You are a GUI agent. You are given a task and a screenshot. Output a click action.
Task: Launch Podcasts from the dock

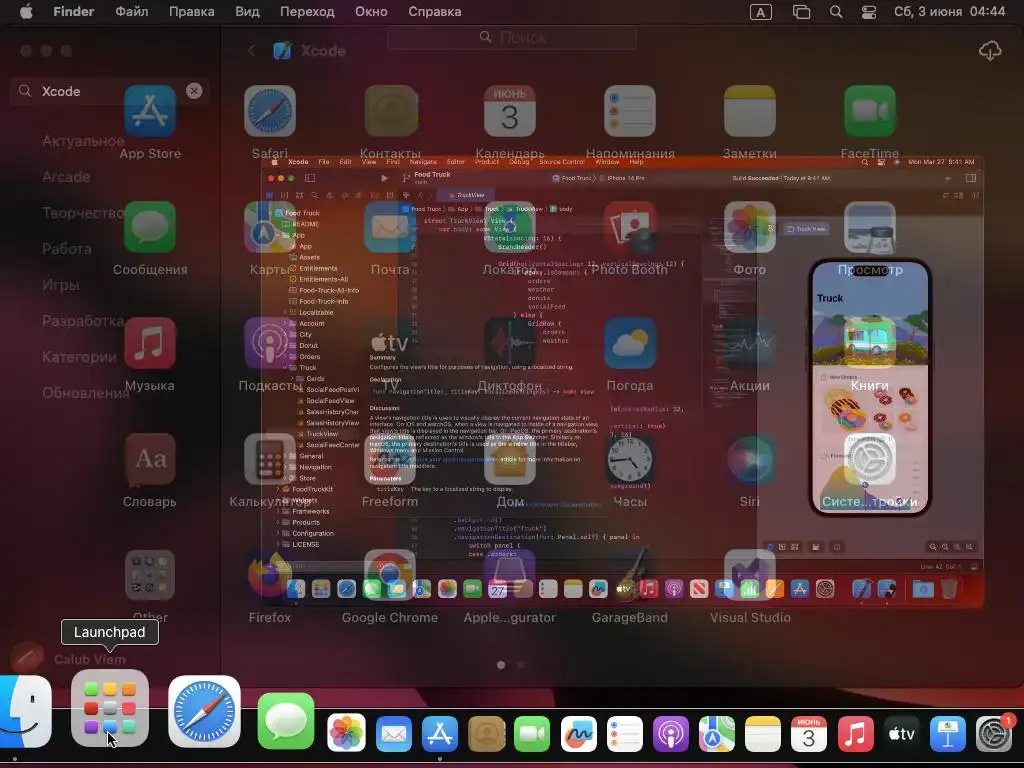[671, 733]
